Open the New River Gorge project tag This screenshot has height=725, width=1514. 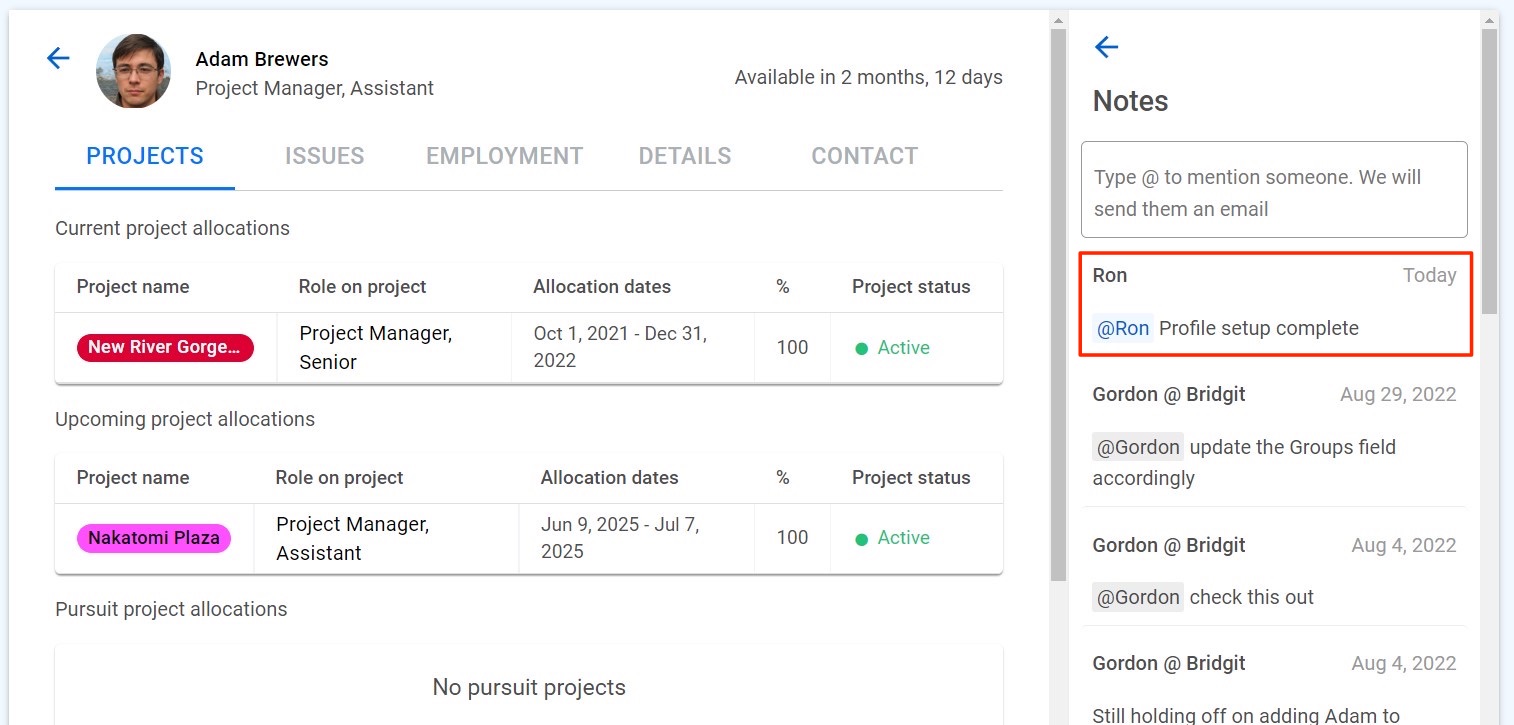pos(165,348)
